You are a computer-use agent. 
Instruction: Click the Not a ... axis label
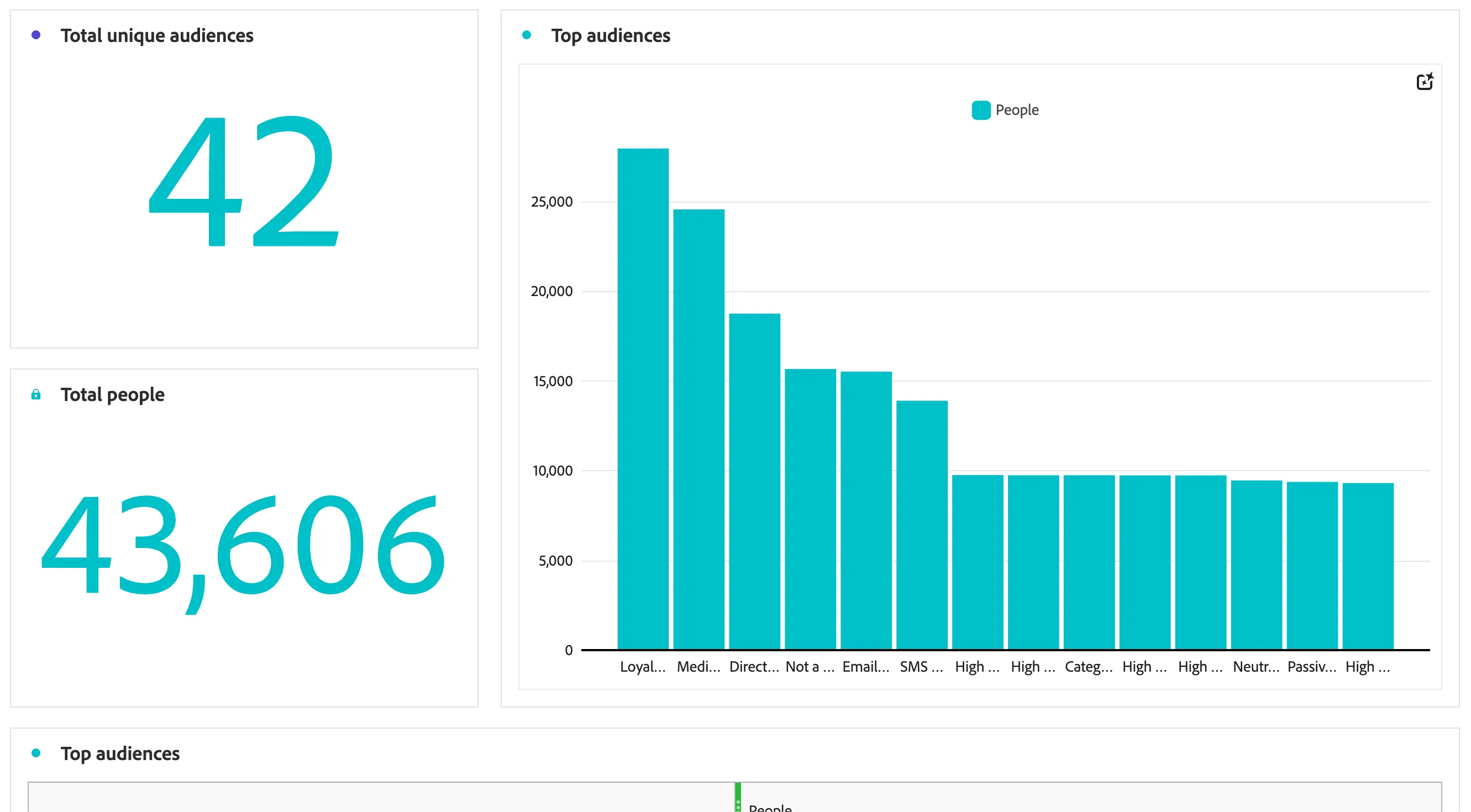pos(810,667)
